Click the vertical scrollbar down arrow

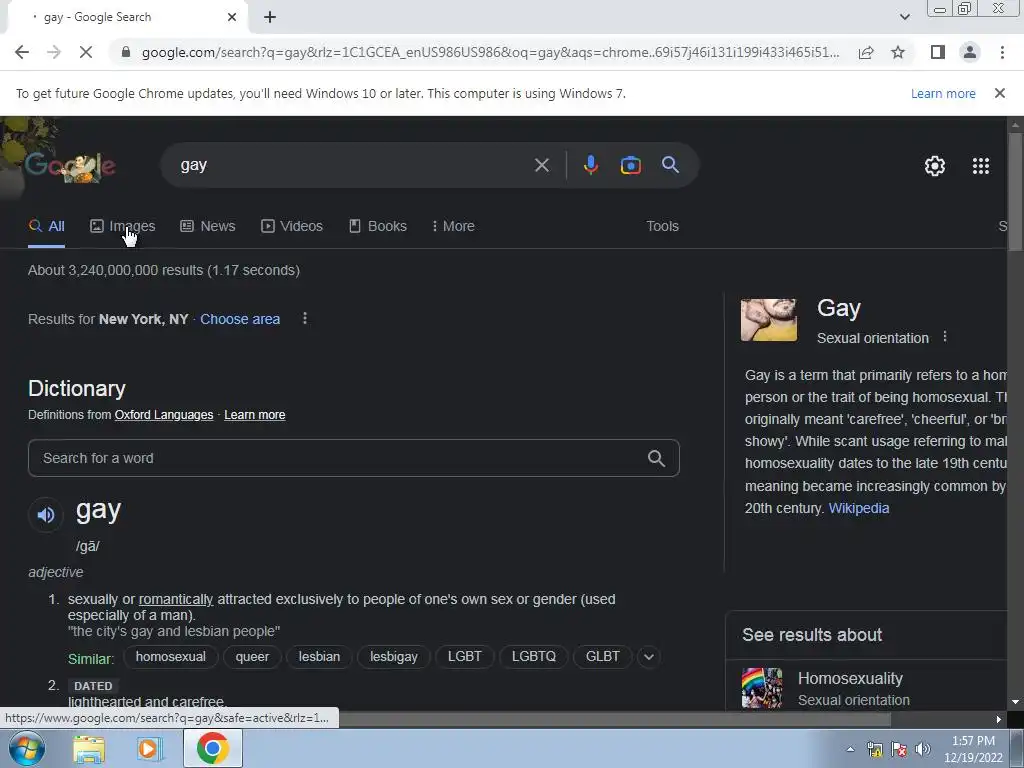1015,703
